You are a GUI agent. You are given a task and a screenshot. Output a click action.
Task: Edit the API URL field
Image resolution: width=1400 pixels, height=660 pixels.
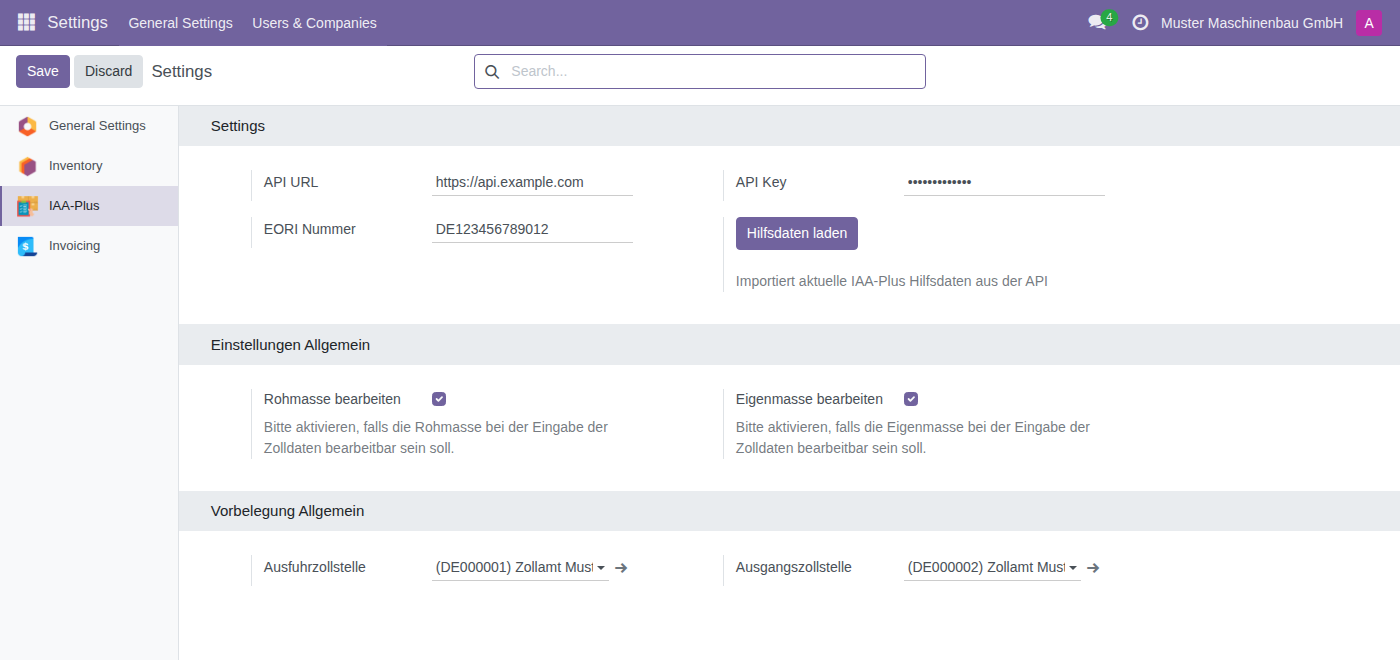pos(532,182)
